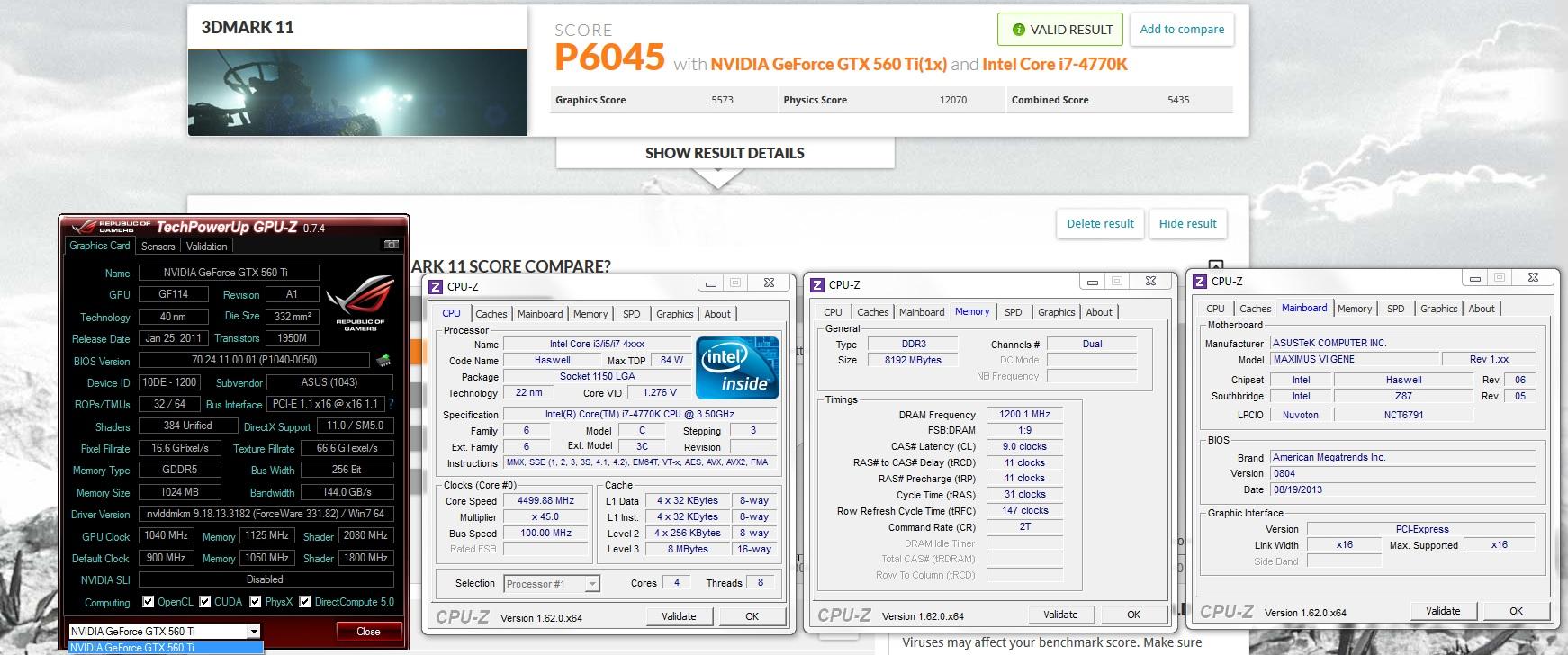This screenshot has width=1568, height=655.
Task: Minimize the CPU-Z window showing the Memory tab
Action: coord(1093,281)
